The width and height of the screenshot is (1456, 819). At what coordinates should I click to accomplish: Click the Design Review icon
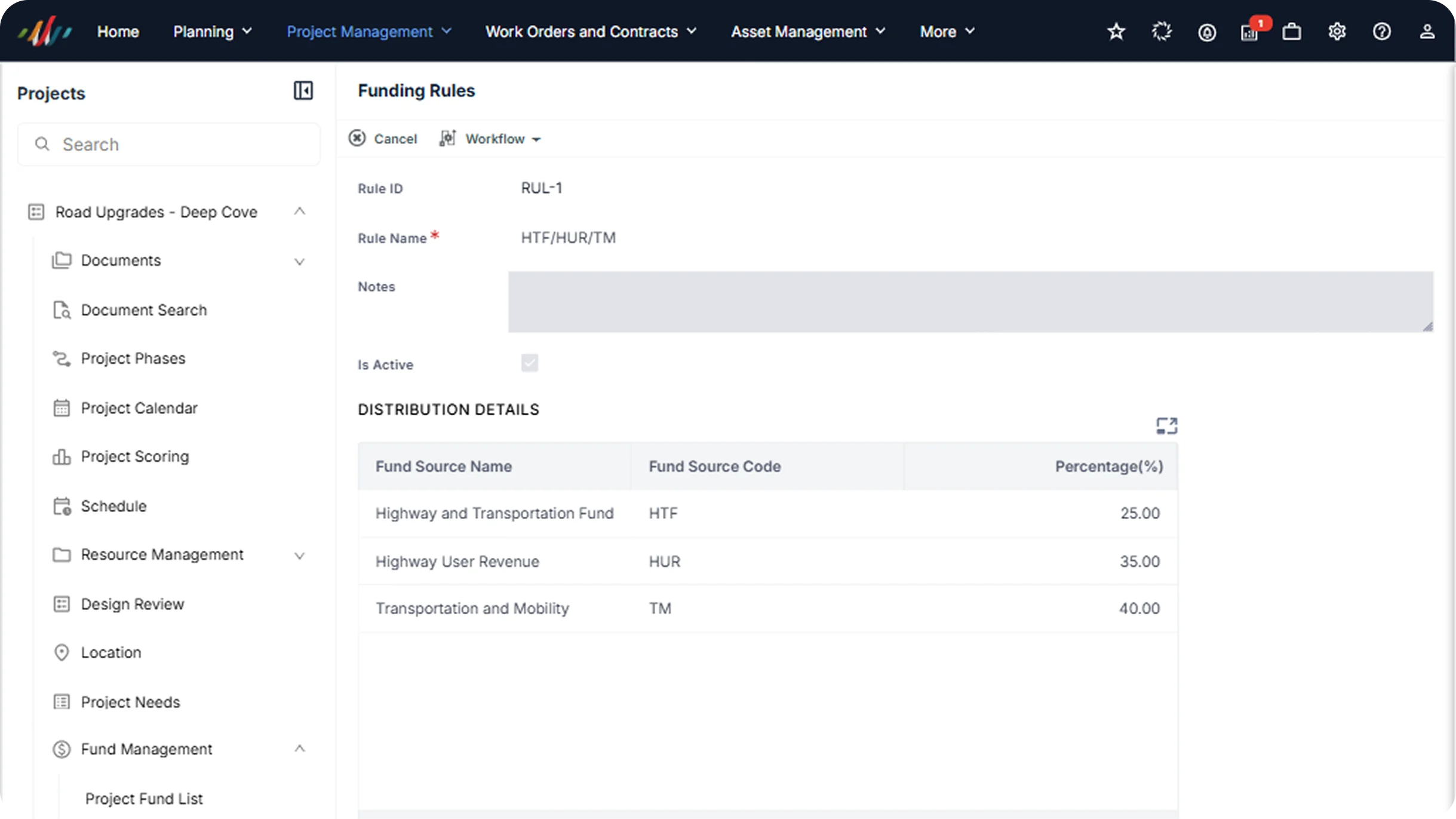(62, 604)
